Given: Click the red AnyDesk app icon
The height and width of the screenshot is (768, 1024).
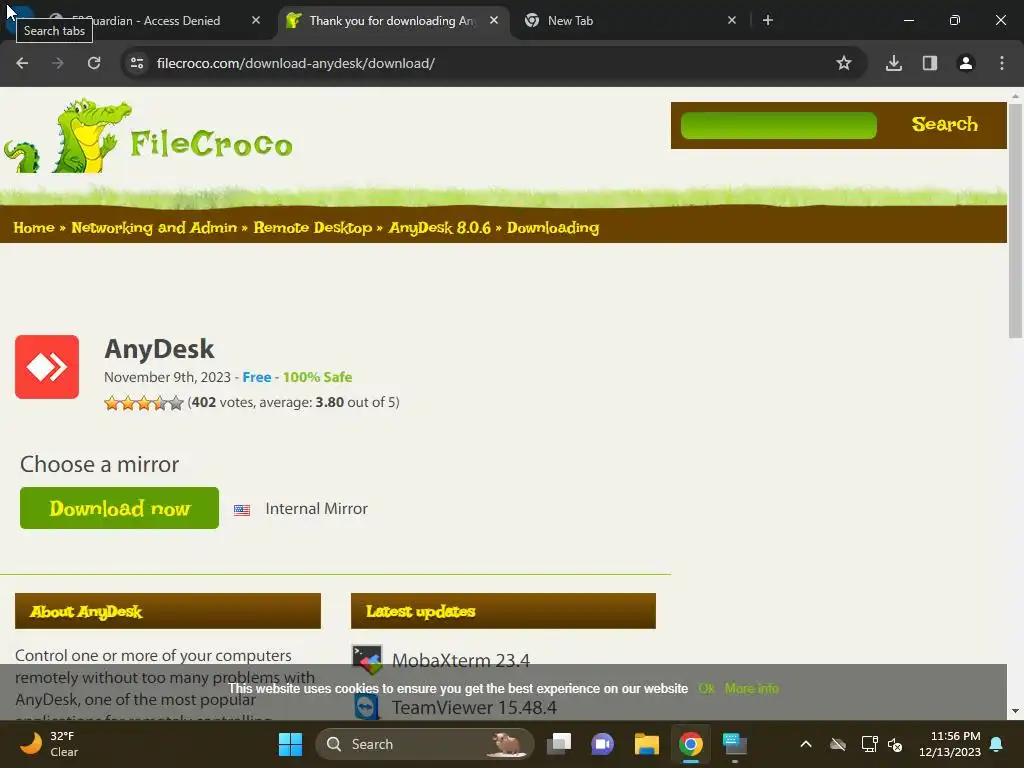Looking at the screenshot, I should [47, 366].
